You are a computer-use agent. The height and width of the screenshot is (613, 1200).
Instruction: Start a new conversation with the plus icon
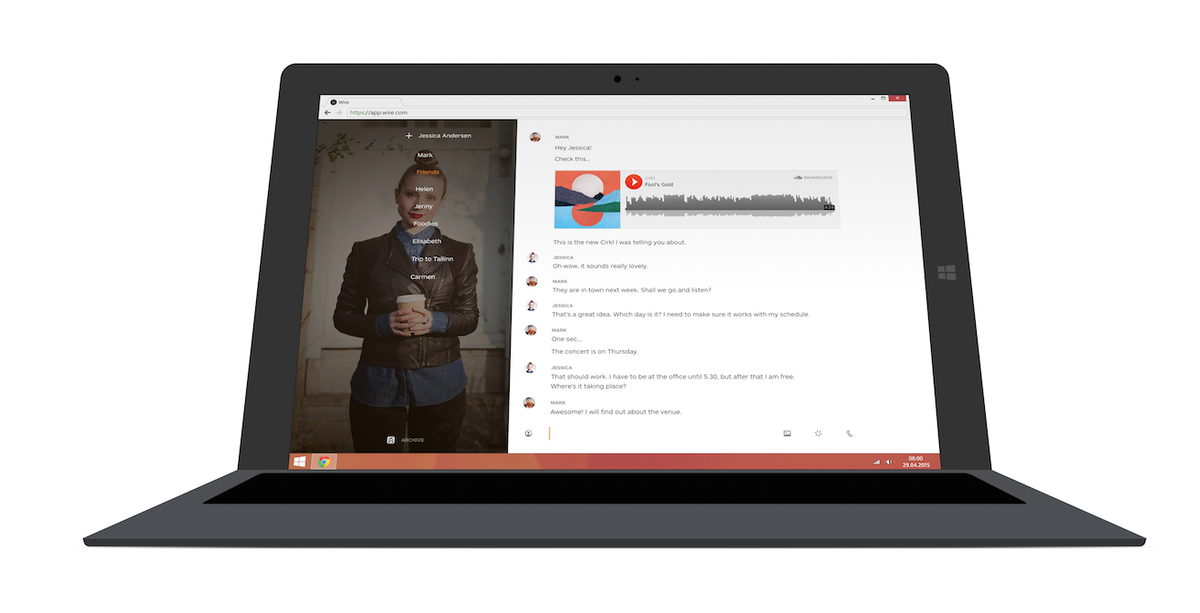[x=408, y=135]
